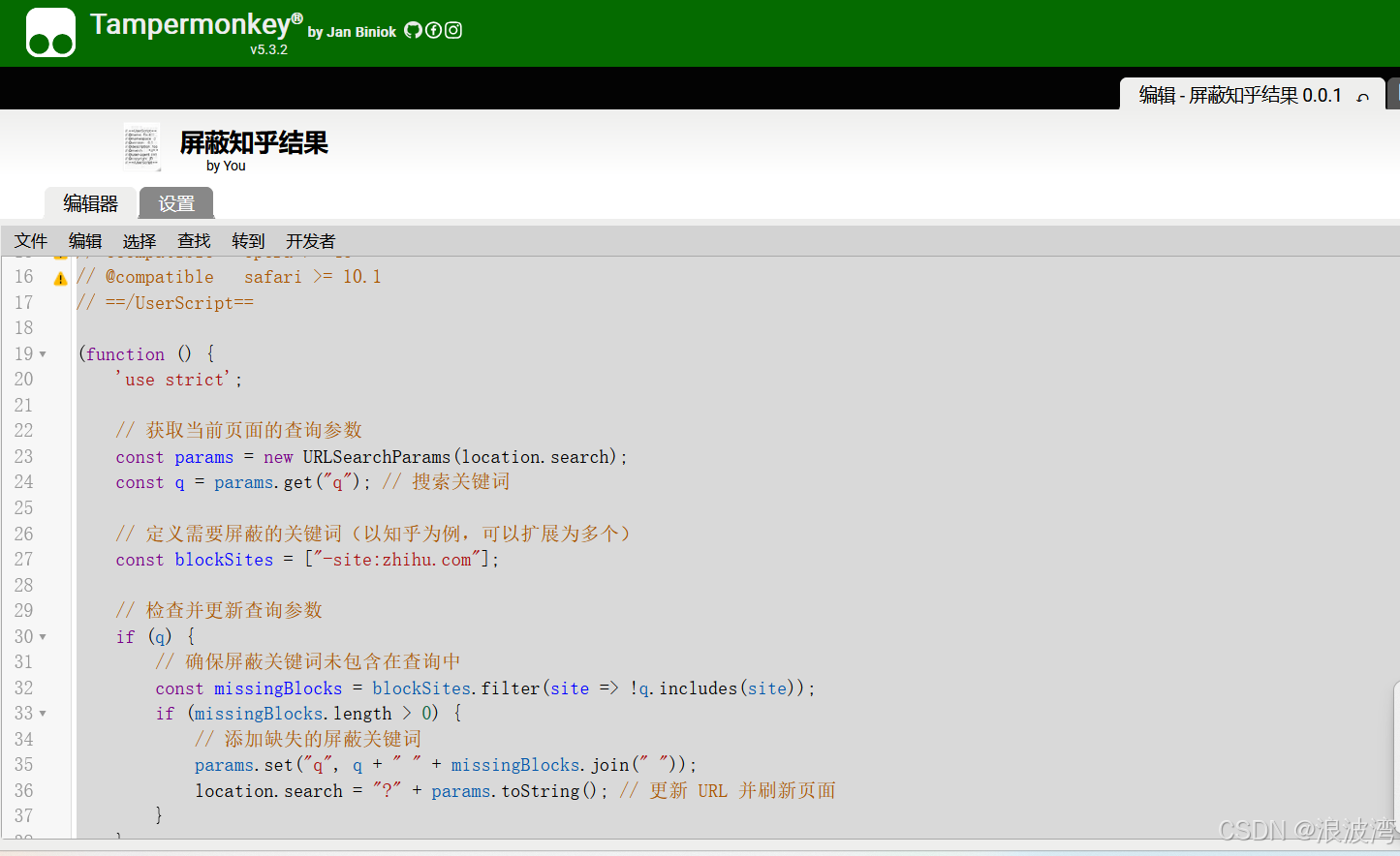Click the ==/UserScript== comment on line 17
Screen dimensions: 1400x856
[165, 303]
